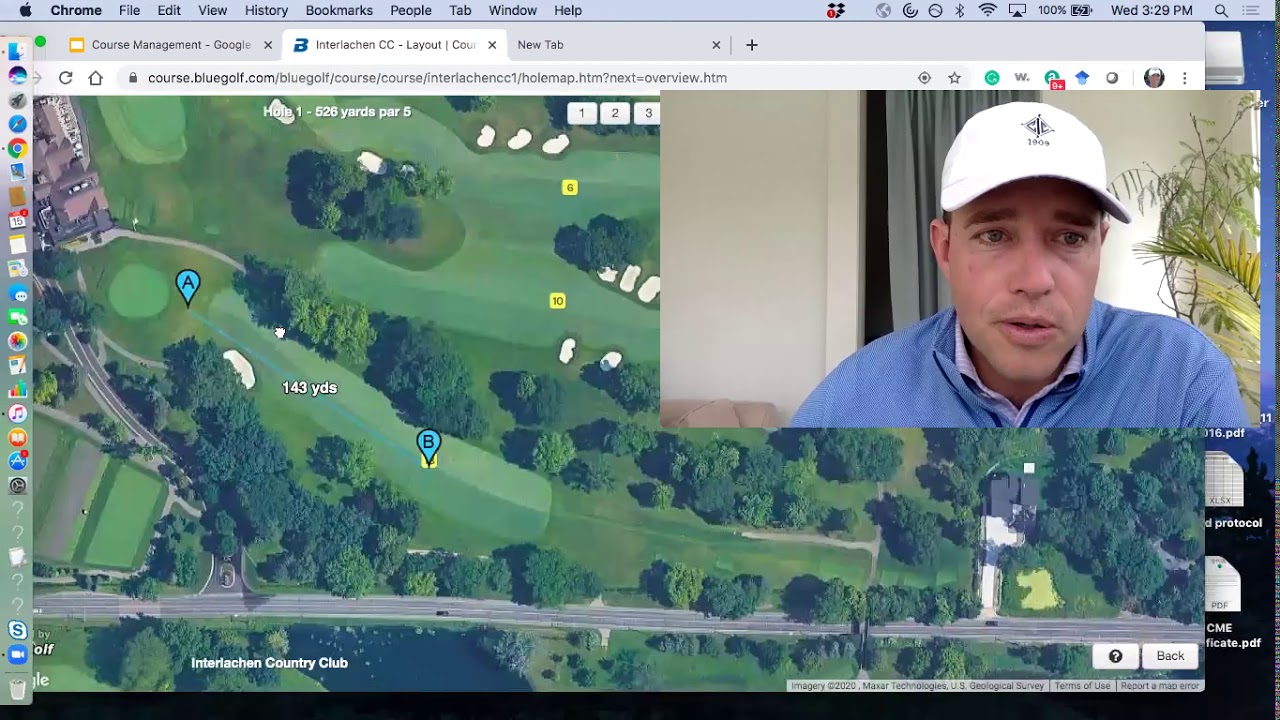Open the Bookmarks menu
Viewport: 1280px width, 720px height.
339,11
